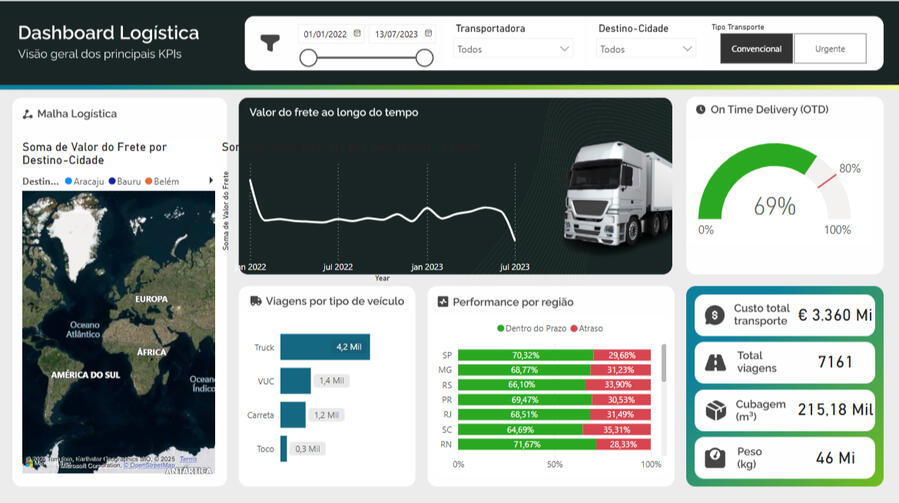
Task: Open the Terms link on the map
Action: pyautogui.click(x=188, y=459)
